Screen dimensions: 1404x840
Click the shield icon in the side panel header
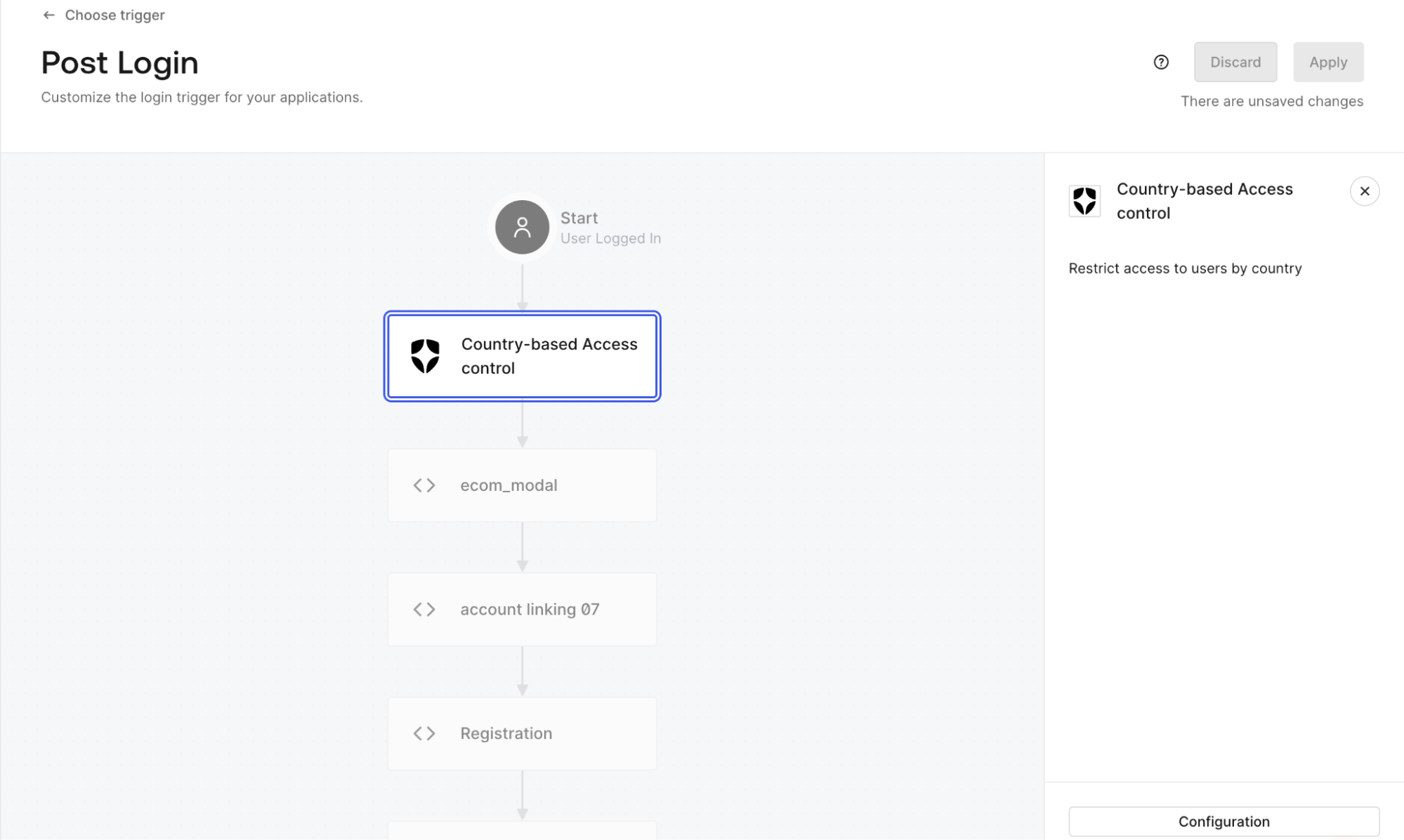click(x=1084, y=201)
